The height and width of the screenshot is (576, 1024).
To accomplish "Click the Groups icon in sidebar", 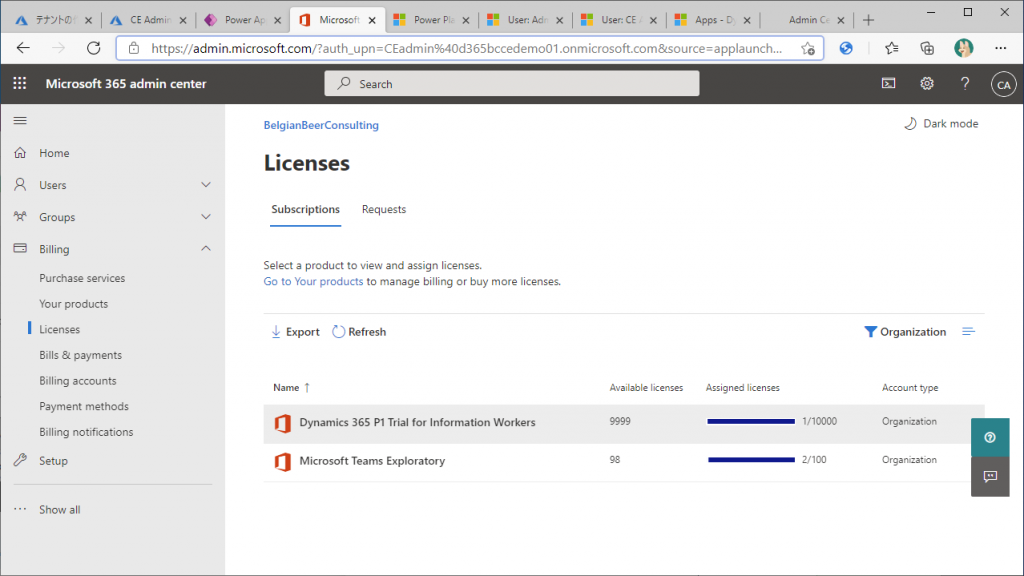I will pyautogui.click(x=20, y=217).
